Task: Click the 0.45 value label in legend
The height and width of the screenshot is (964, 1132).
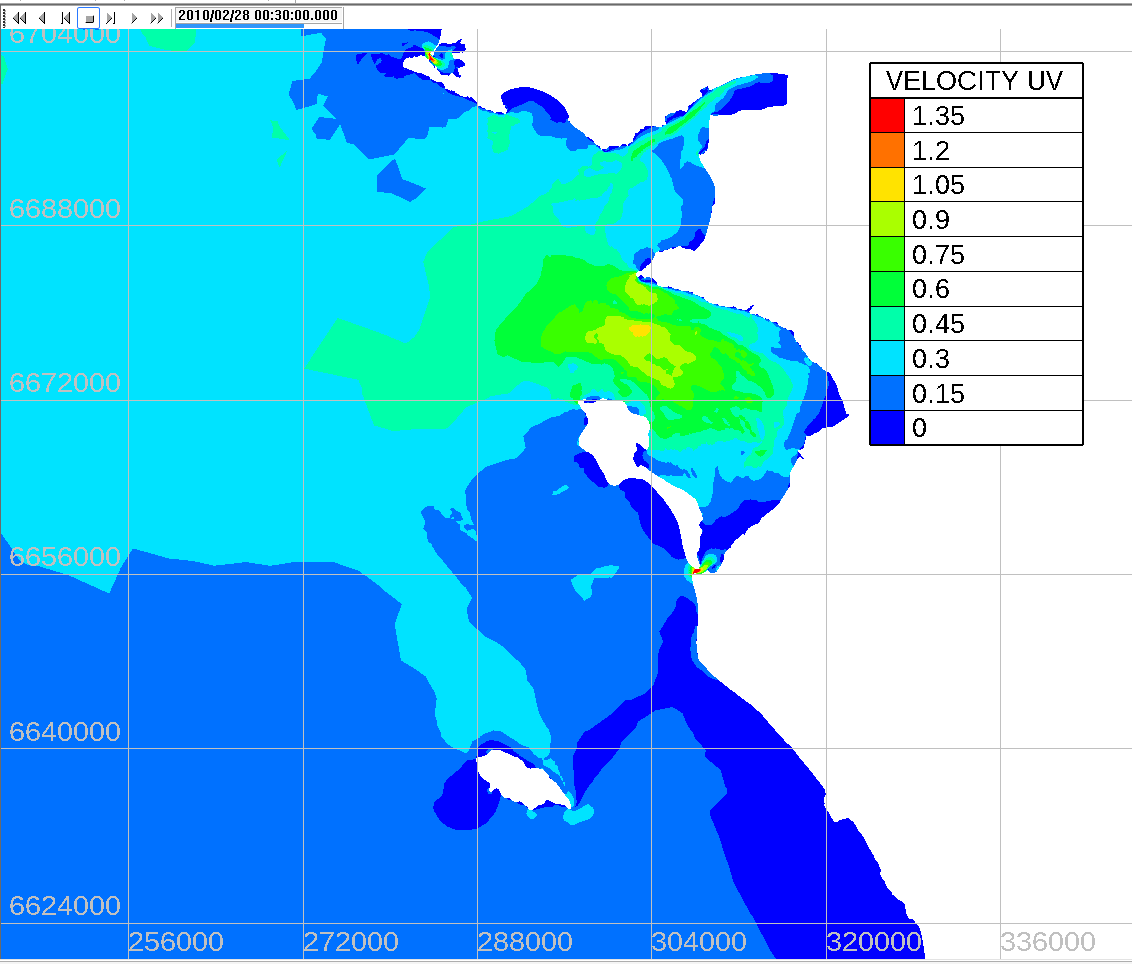Action: click(x=938, y=324)
